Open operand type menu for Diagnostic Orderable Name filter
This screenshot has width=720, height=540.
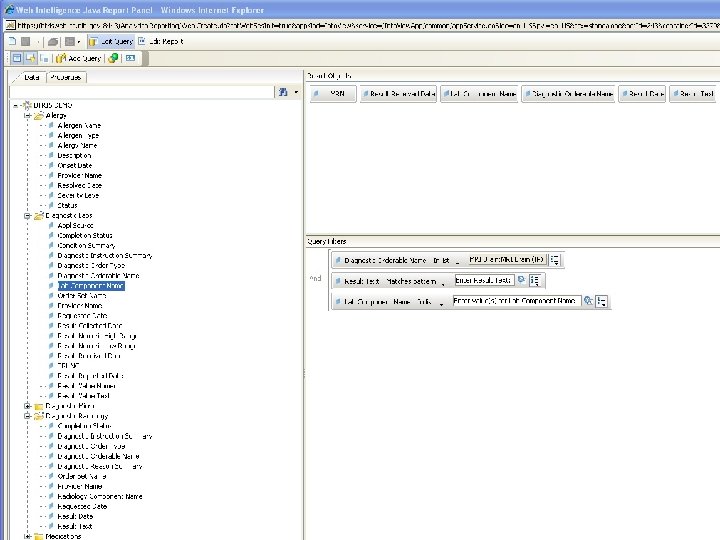[555, 260]
